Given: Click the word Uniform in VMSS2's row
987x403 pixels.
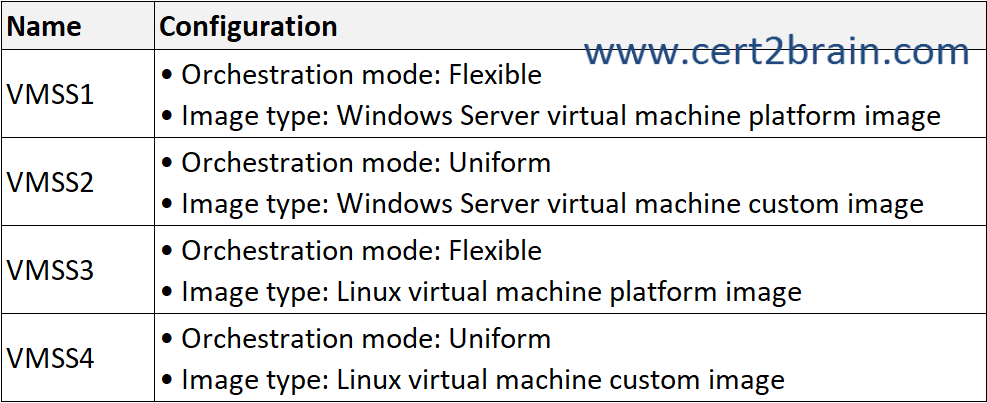Looking at the screenshot, I should (x=500, y=162).
